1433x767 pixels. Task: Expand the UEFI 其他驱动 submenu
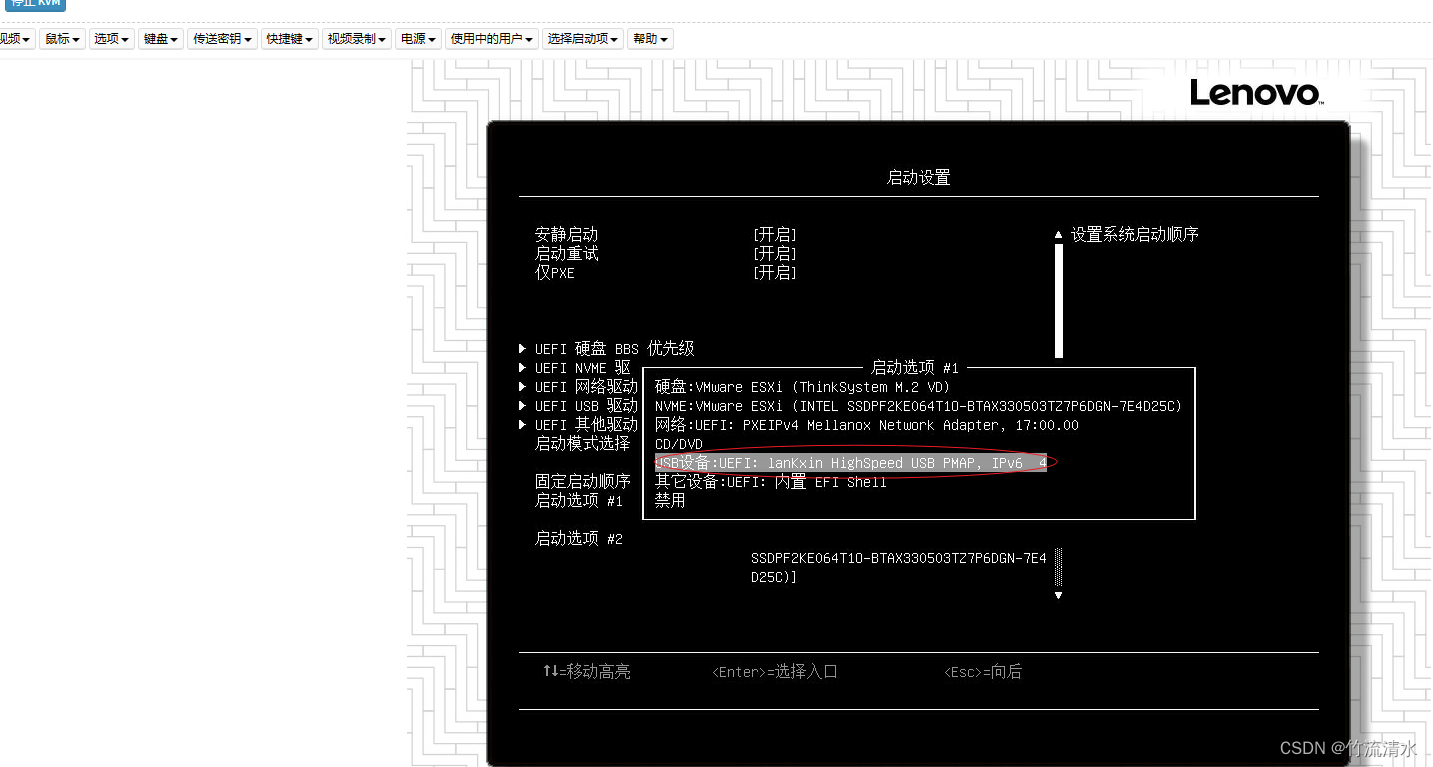[578, 425]
